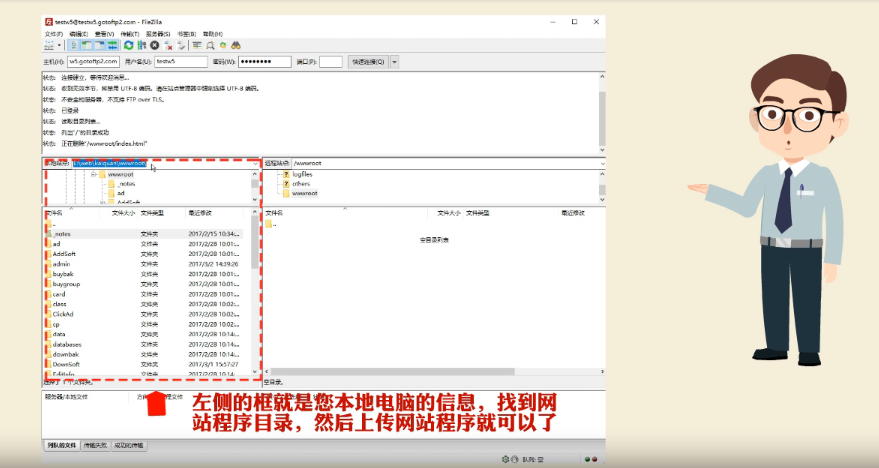
Task: Open the quickconnect history dropdown arrow
Action: [x=394, y=62]
